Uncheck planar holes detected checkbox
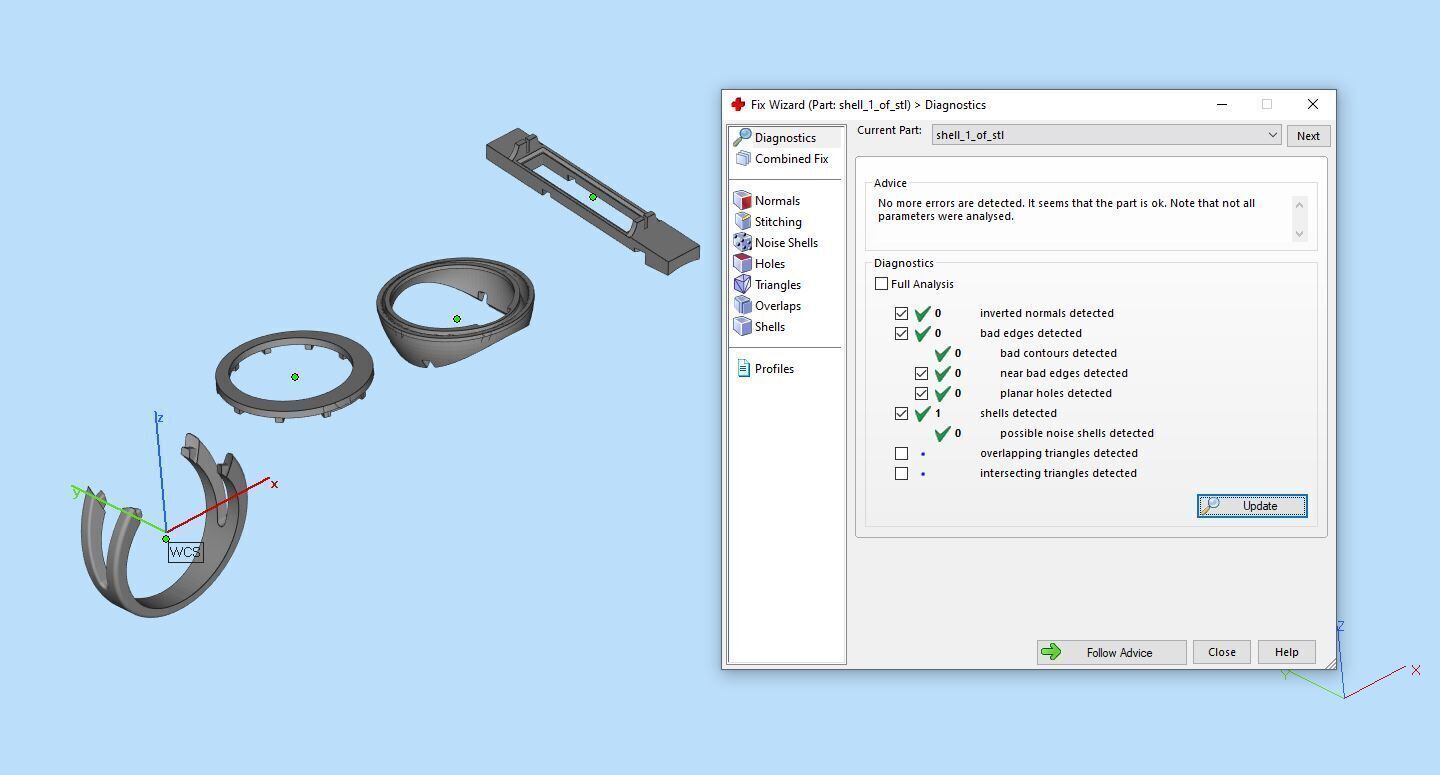1440x775 pixels. pyautogui.click(x=921, y=393)
